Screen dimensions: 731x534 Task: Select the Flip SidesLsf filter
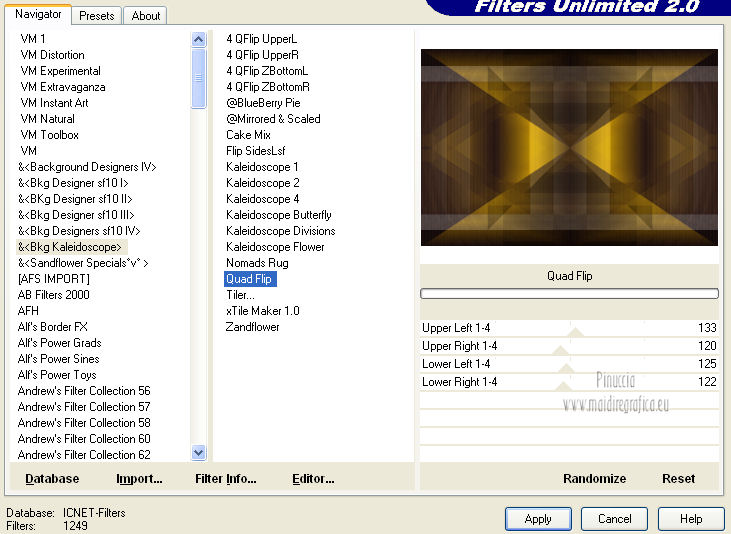point(255,151)
